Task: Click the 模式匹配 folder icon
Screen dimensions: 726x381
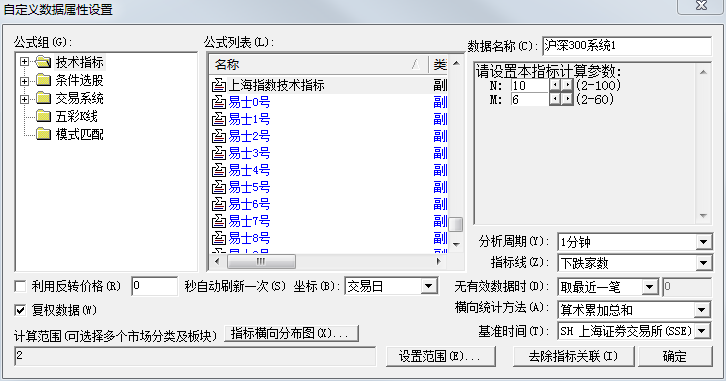Action: (43, 134)
